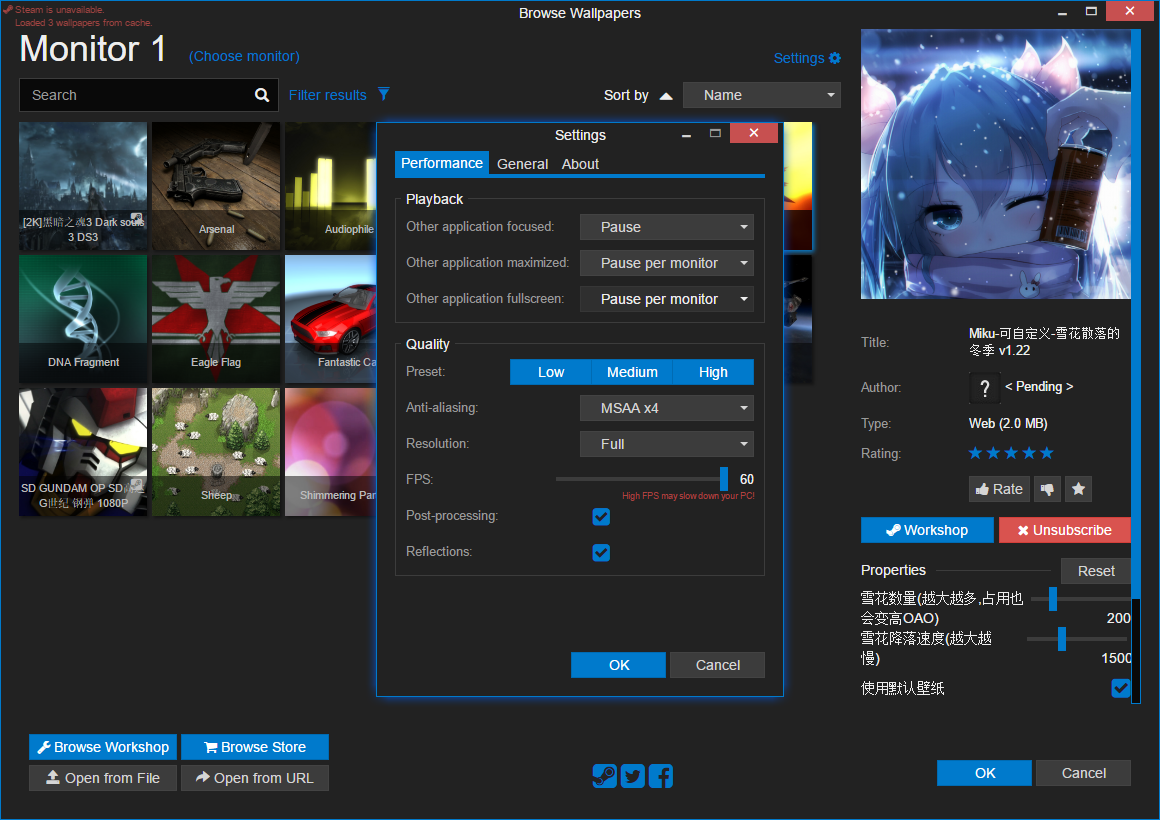The image size is (1160, 820).
Task: Click the Browse Workshop button
Action: tap(103, 747)
